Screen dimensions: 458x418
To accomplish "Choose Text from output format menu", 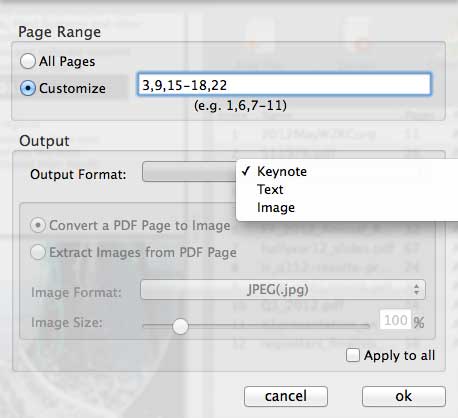I will (x=270, y=189).
